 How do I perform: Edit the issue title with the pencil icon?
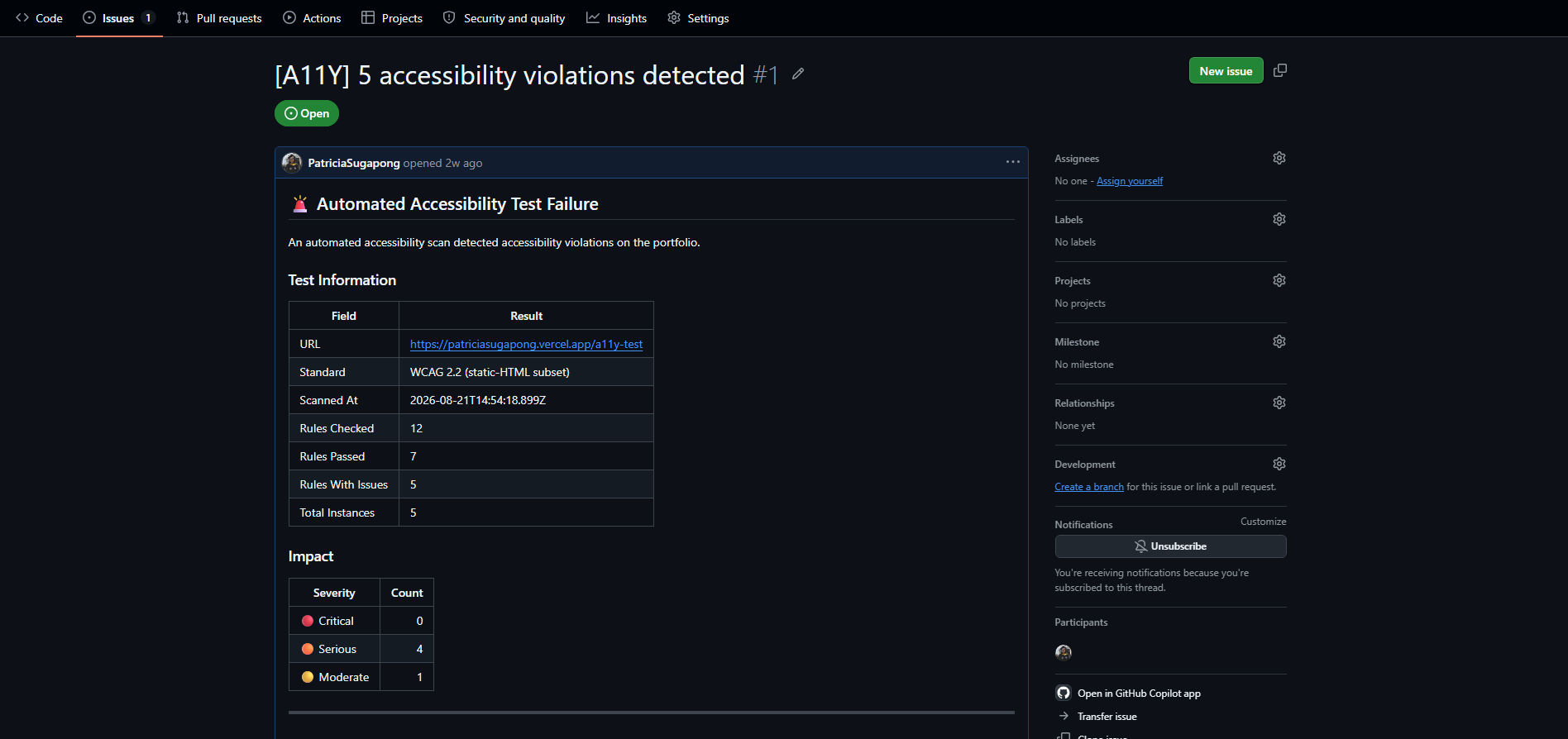pyautogui.click(x=798, y=74)
